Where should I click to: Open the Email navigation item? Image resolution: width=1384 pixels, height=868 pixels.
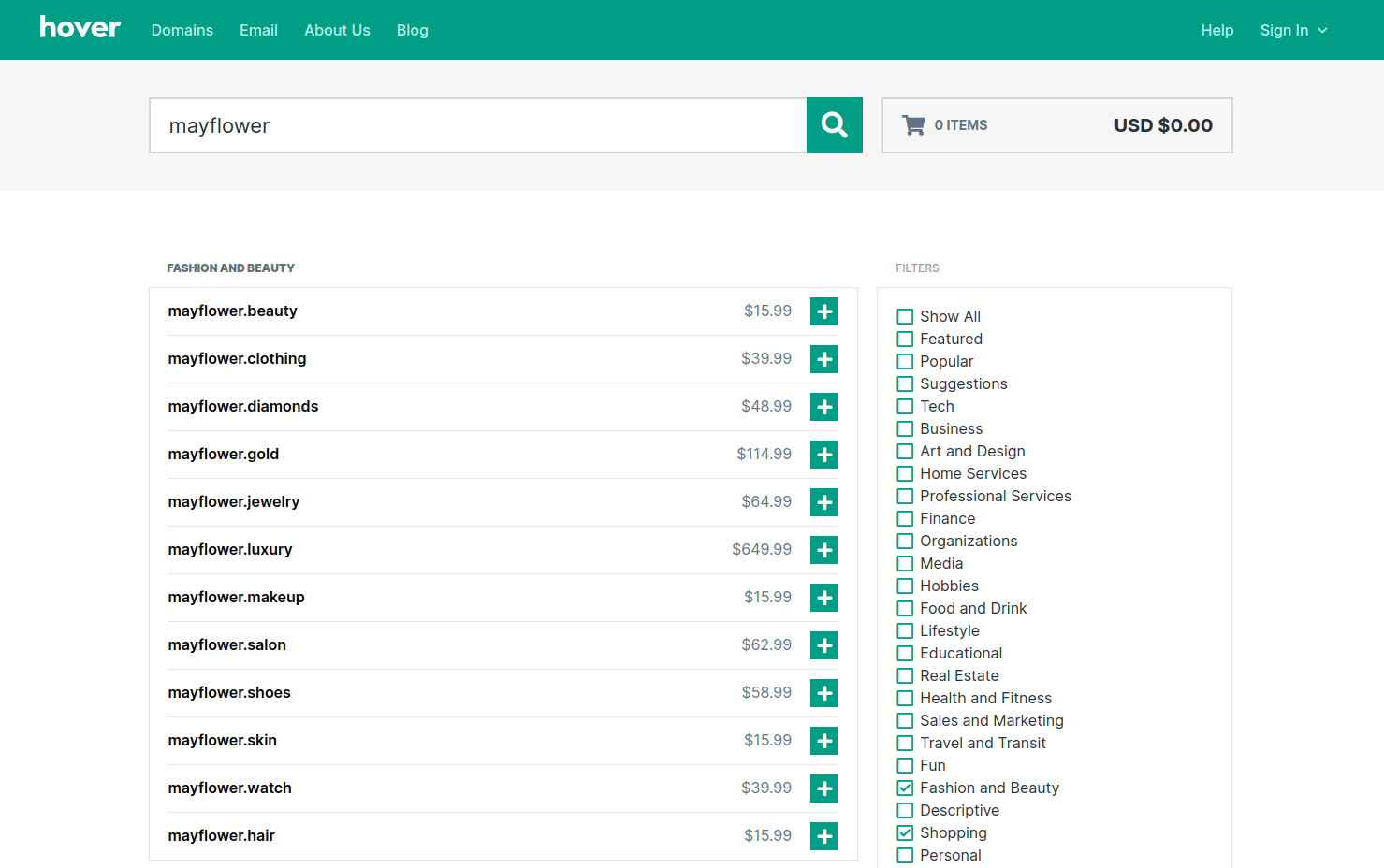click(258, 31)
